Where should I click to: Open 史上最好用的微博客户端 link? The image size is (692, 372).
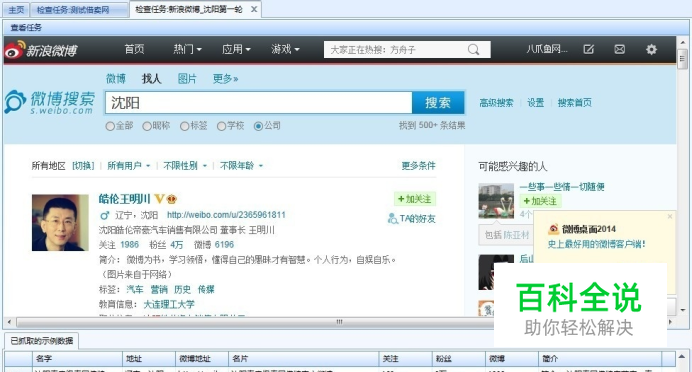tap(596, 244)
